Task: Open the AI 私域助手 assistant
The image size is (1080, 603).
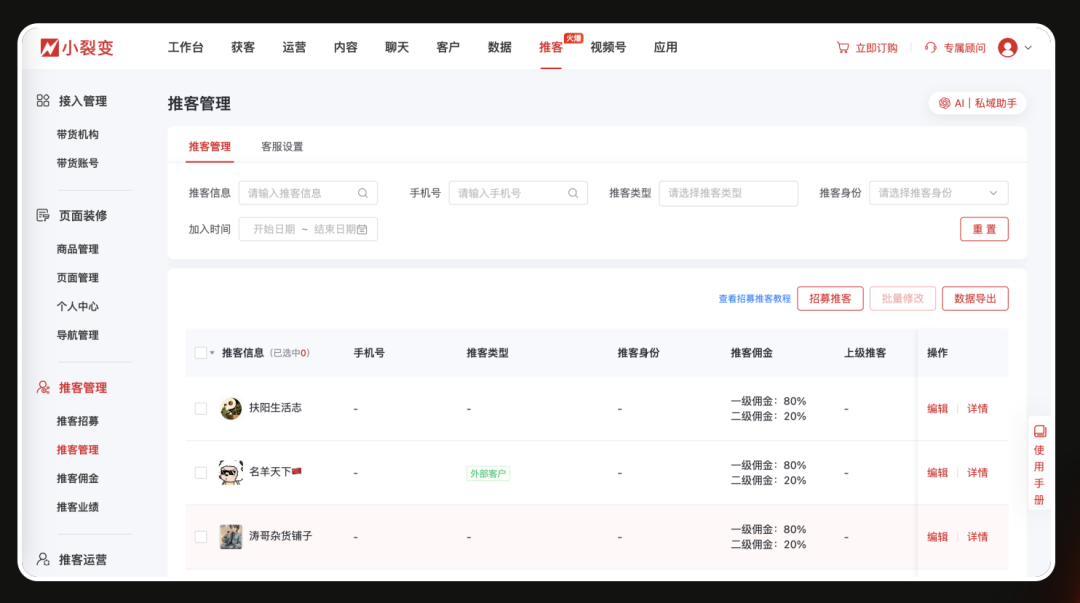Action: [x=977, y=102]
